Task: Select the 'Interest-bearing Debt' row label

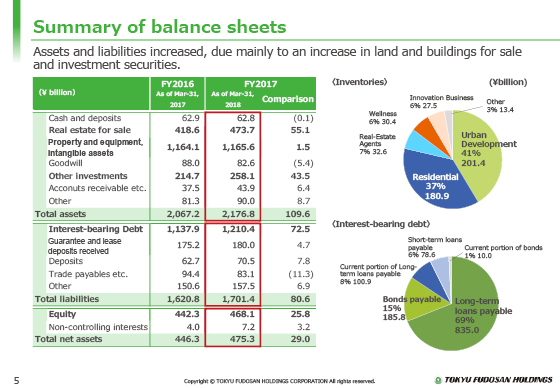Action: coord(96,229)
